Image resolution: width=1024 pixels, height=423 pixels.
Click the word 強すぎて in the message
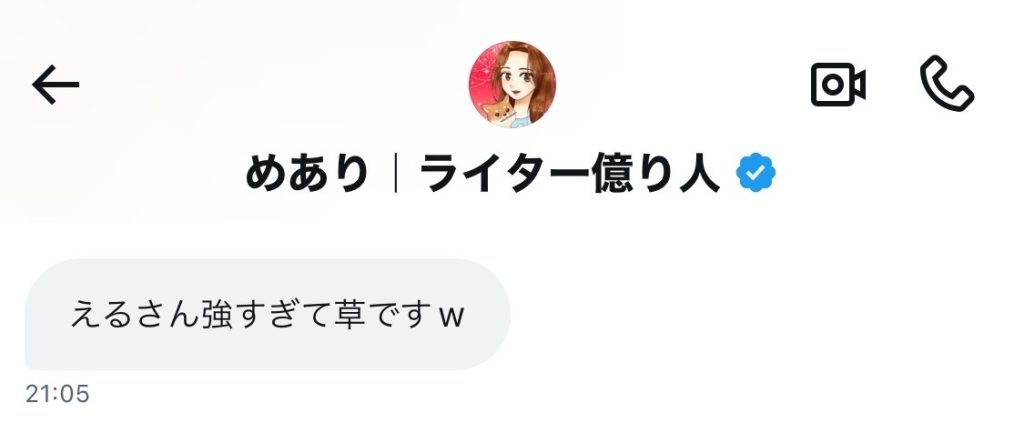click(264, 314)
